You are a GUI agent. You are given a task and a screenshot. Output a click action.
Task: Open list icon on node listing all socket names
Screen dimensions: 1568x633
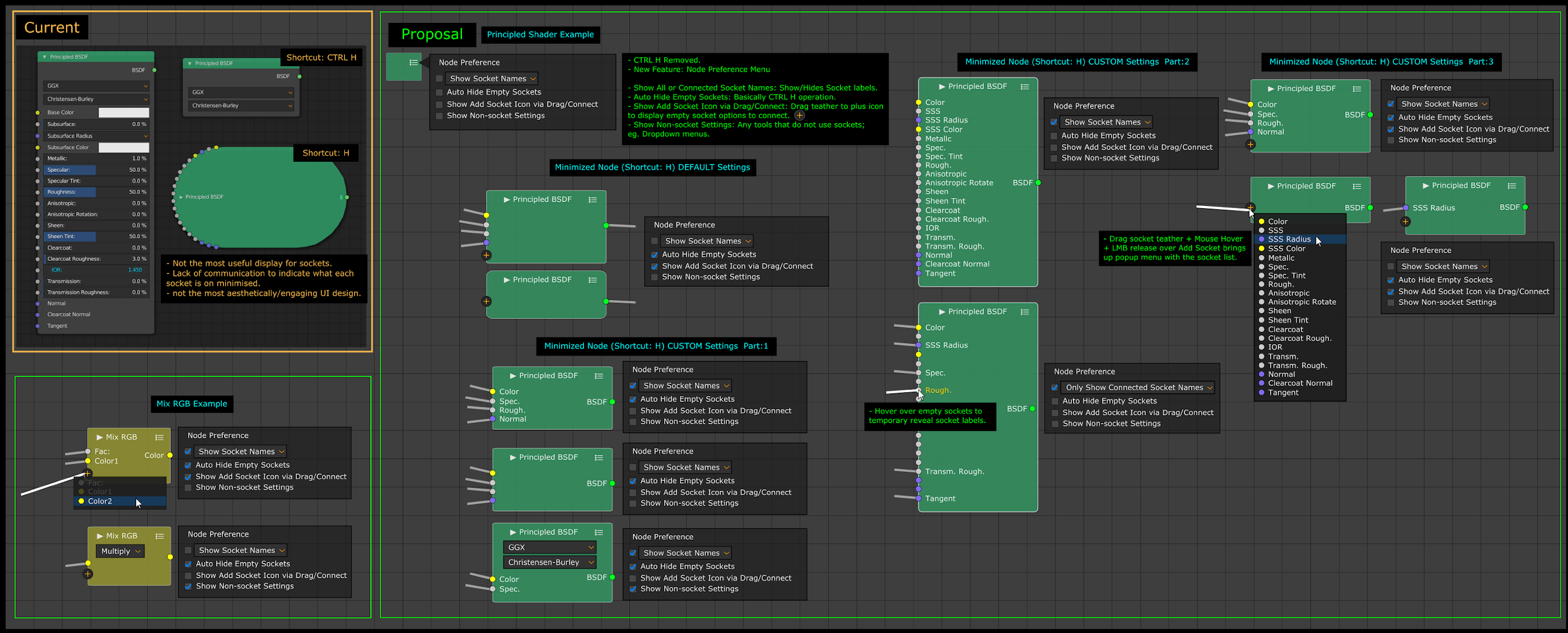[x=1025, y=87]
